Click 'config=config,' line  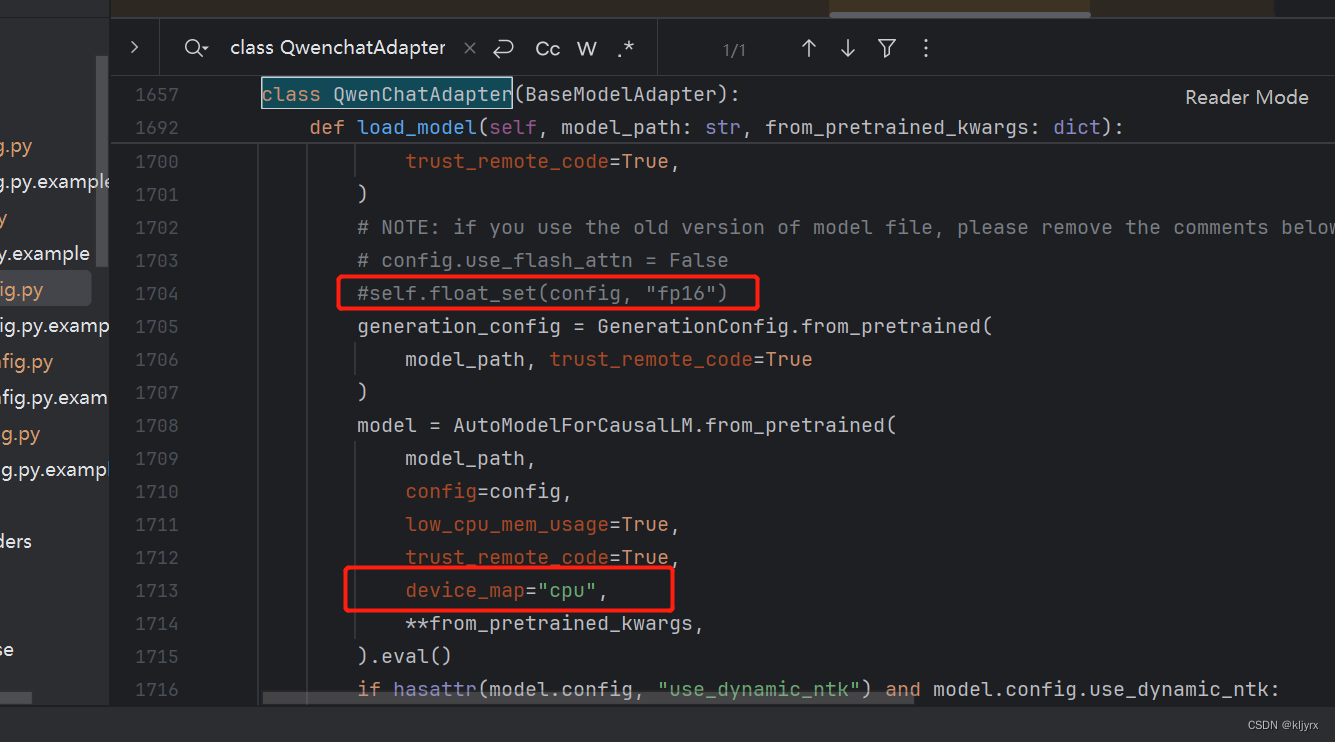489,491
